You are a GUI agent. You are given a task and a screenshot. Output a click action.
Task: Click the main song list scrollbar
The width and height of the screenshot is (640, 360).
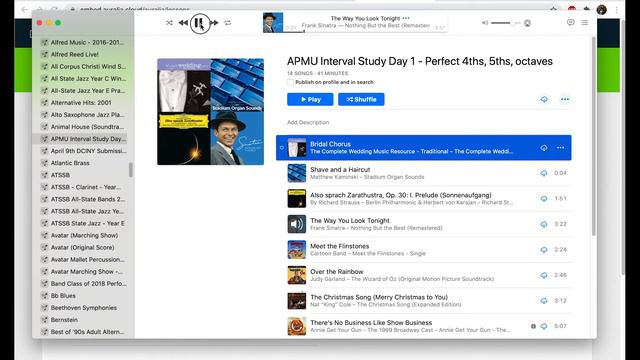pyautogui.click(x=593, y=136)
